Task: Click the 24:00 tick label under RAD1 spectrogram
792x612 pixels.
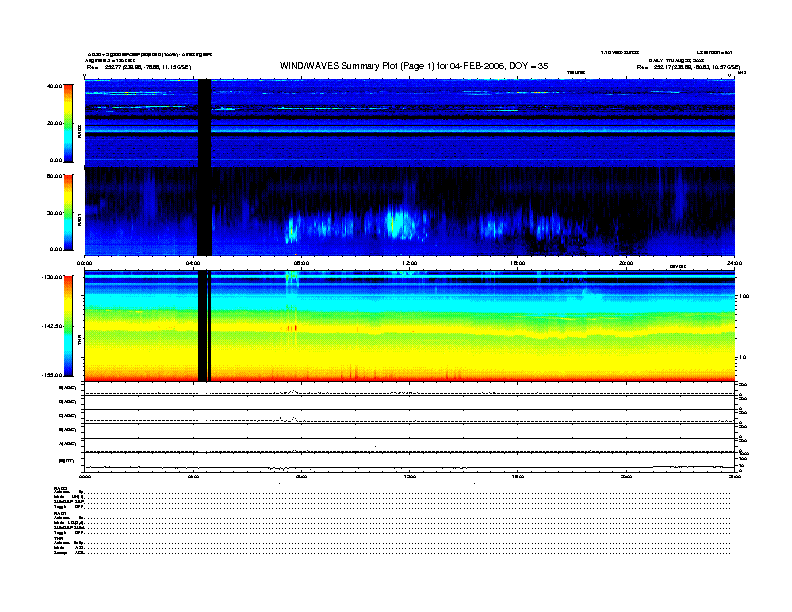Action: (734, 263)
